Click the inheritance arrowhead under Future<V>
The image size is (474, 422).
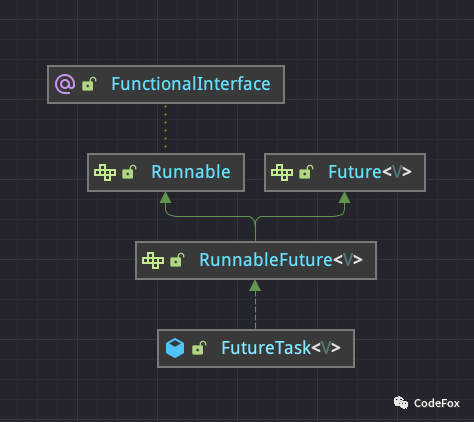[x=344, y=198]
